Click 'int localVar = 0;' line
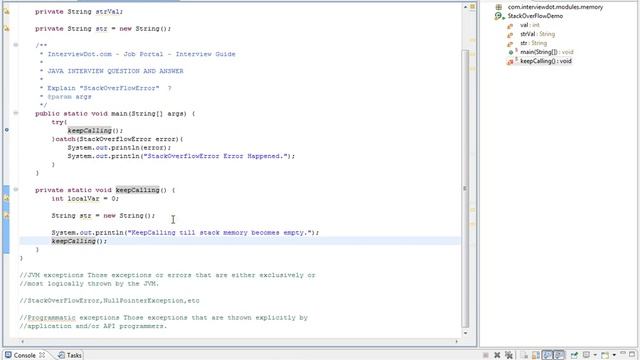This screenshot has width=640, height=360. [85, 199]
